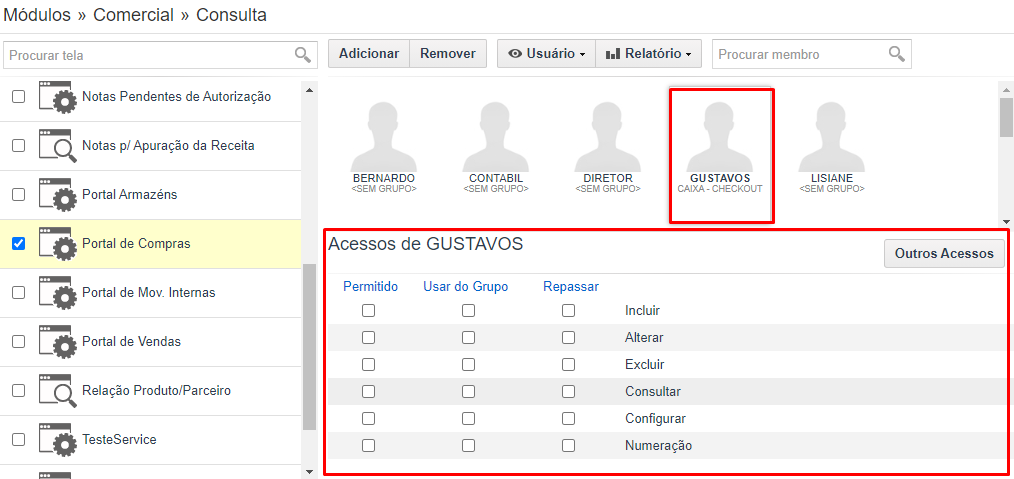The width and height of the screenshot is (1014, 479).
Task: Check the TesteService checkbox
Action: pos(19,440)
